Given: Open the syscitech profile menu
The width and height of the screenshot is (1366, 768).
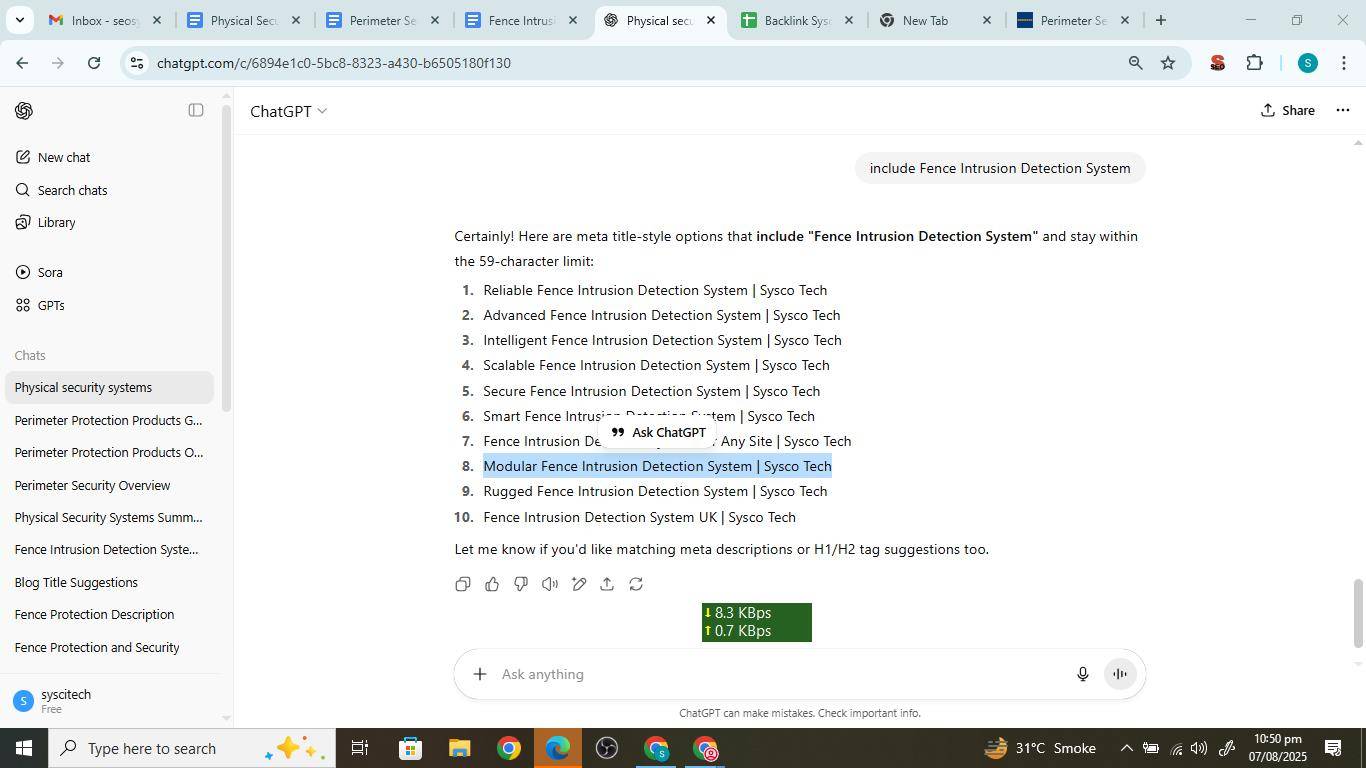Looking at the screenshot, I should [110, 701].
